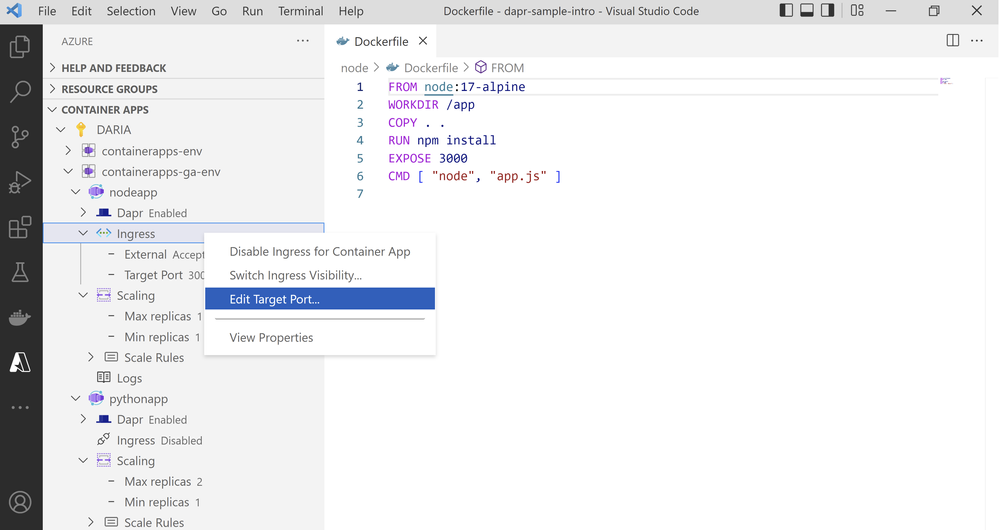Open the Selection menu
Image resolution: width=999 pixels, height=530 pixels.
131,11
